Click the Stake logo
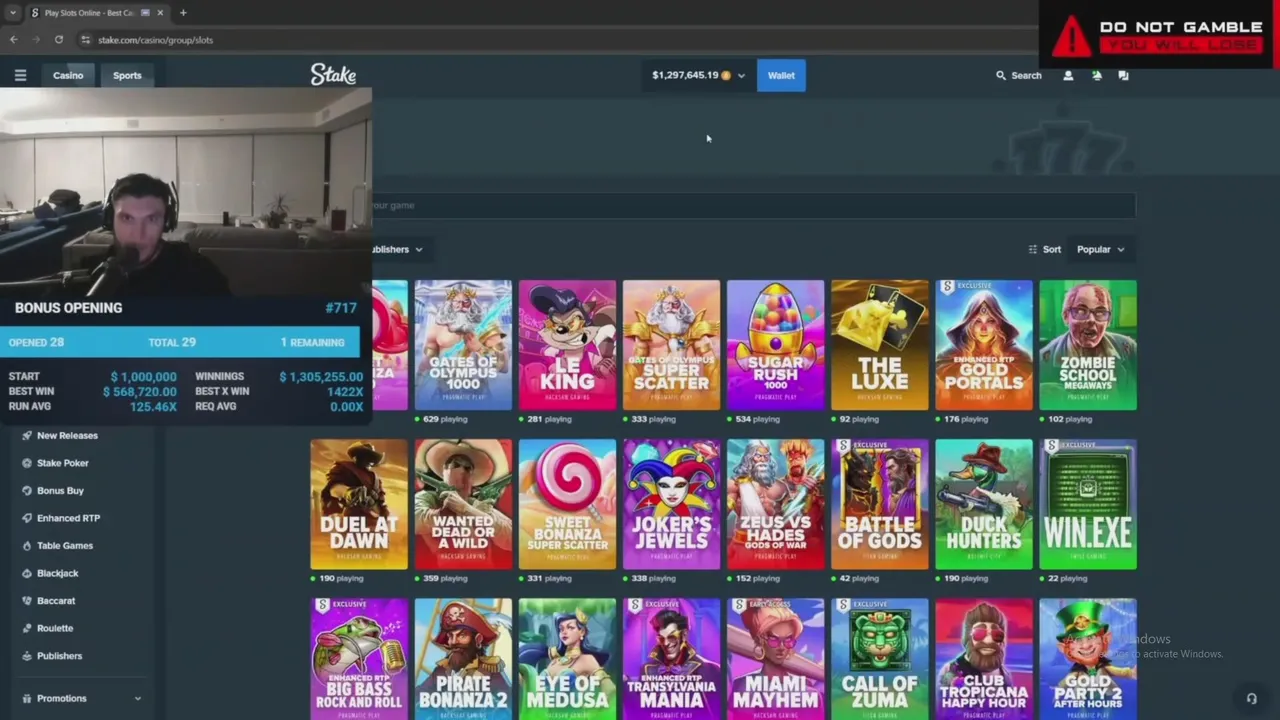Screen dimensions: 1280x720 click(x=333, y=75)
